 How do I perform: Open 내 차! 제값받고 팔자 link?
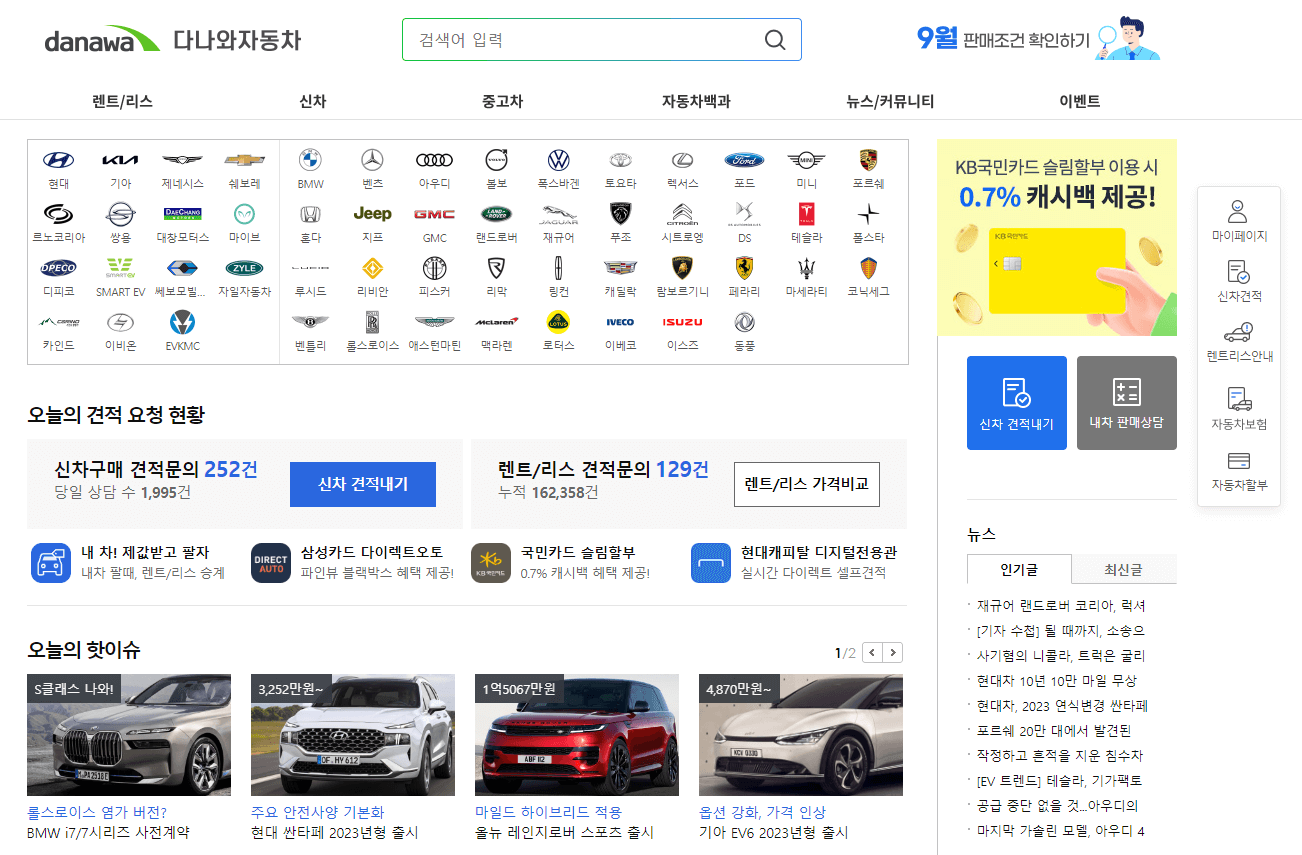pyautogui.click(x=128, y=563)
